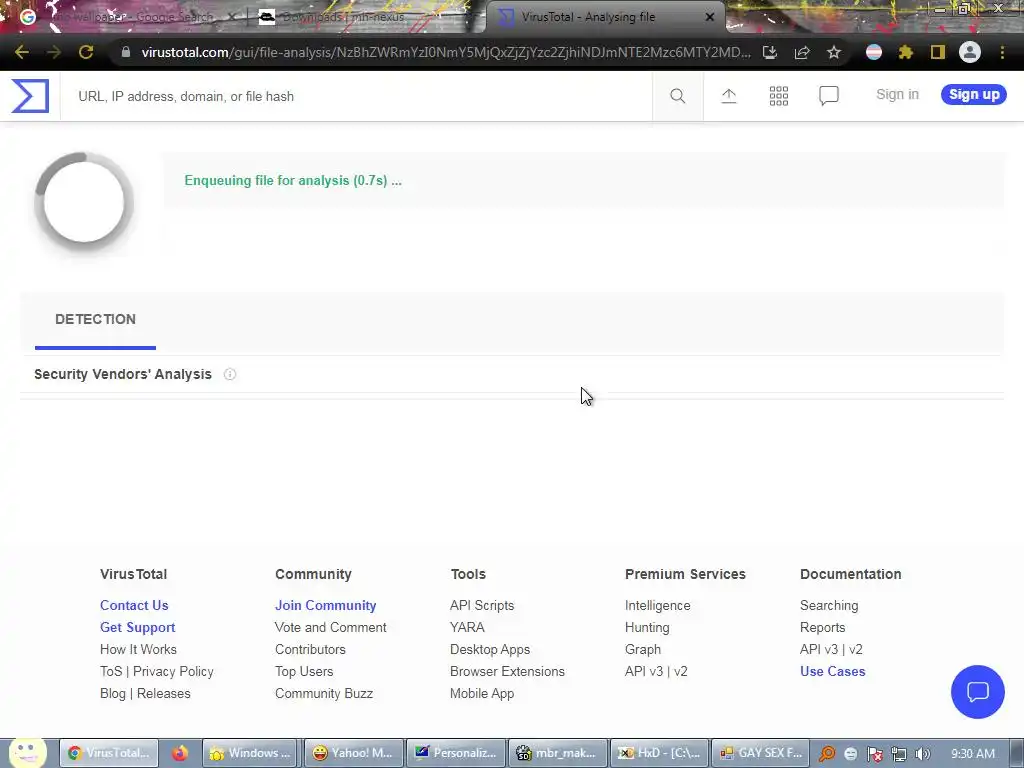The image size is (1024, 768).
Task: Click the VirusTotal logo icon
Action: [30, 96]
